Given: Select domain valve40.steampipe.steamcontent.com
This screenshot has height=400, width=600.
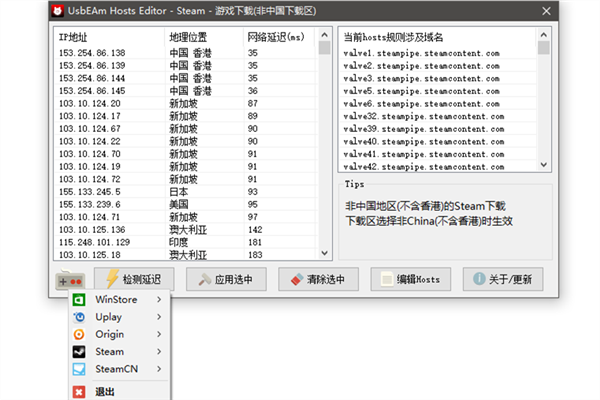Looking at the screenshot, I should tap(438, 142).
